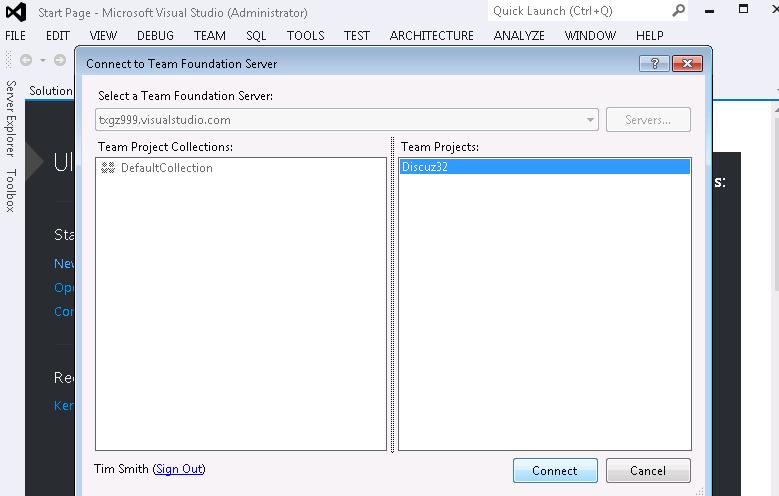Select the Discuz32 team project

(x=545, y=166)
